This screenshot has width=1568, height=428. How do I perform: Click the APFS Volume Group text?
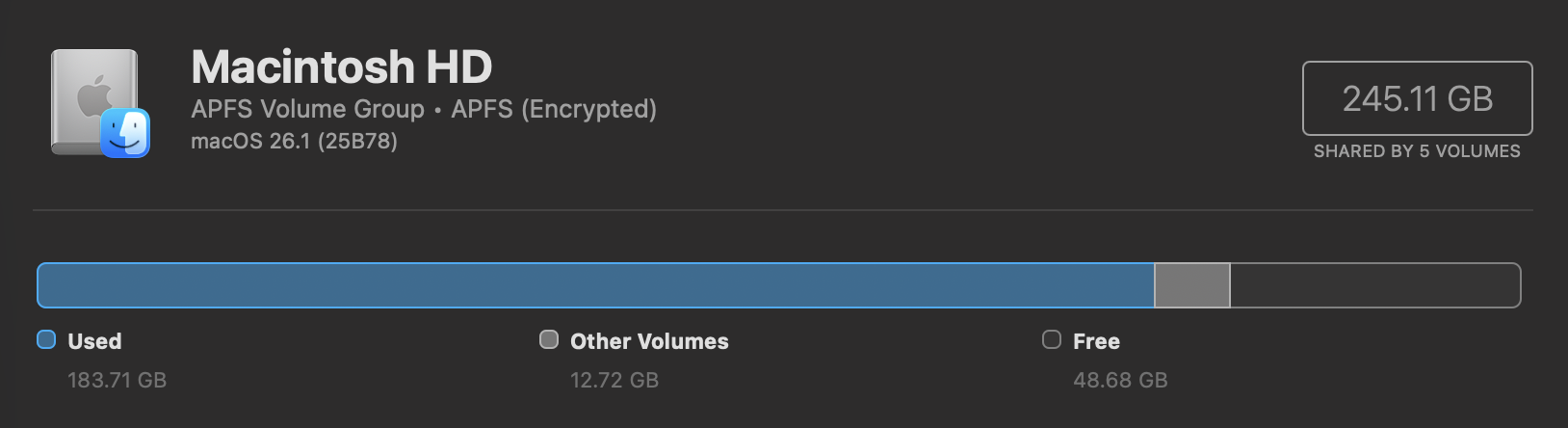click(307, 109)
